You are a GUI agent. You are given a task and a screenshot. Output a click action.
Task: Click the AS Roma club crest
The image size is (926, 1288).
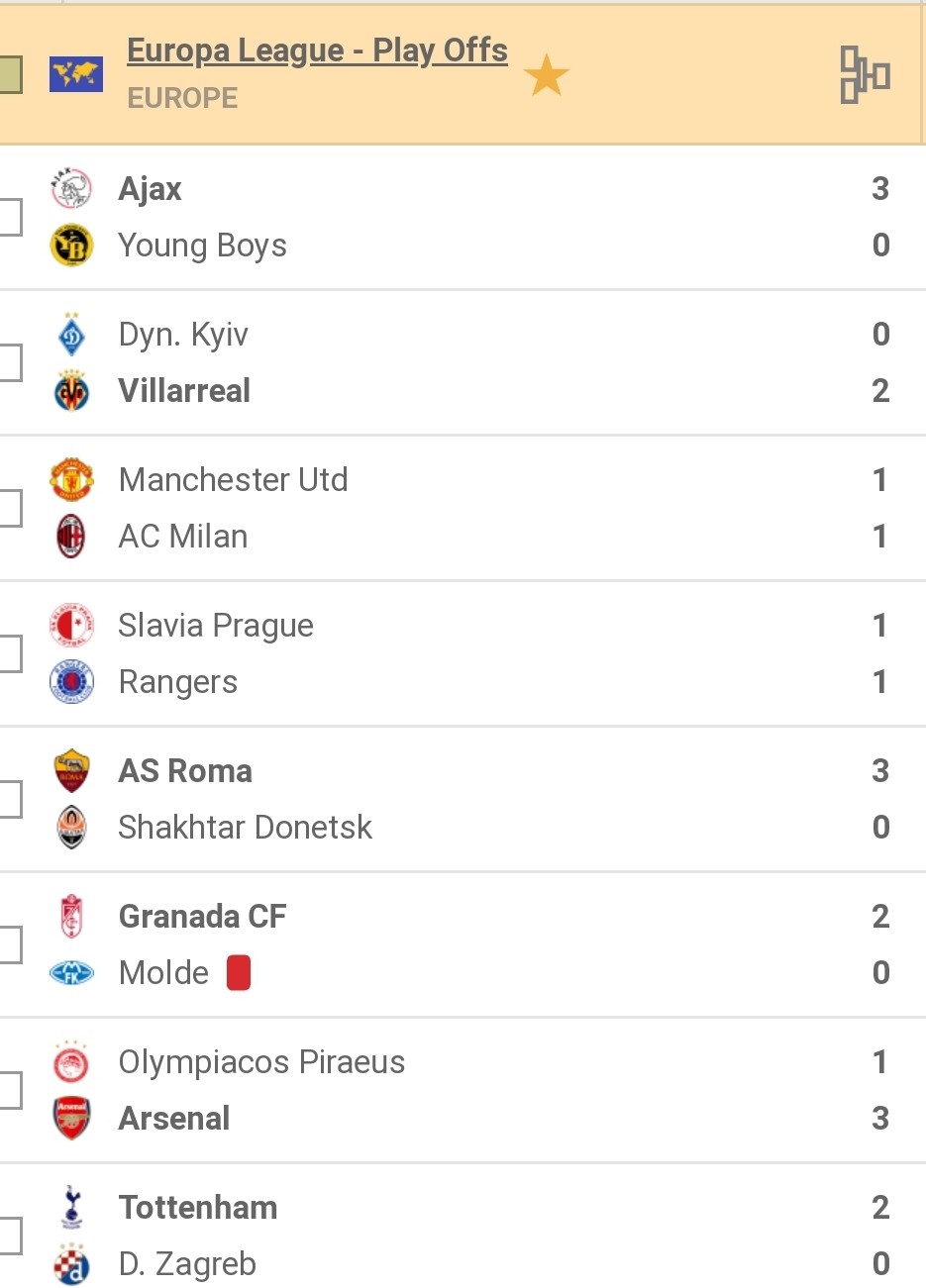71,770
